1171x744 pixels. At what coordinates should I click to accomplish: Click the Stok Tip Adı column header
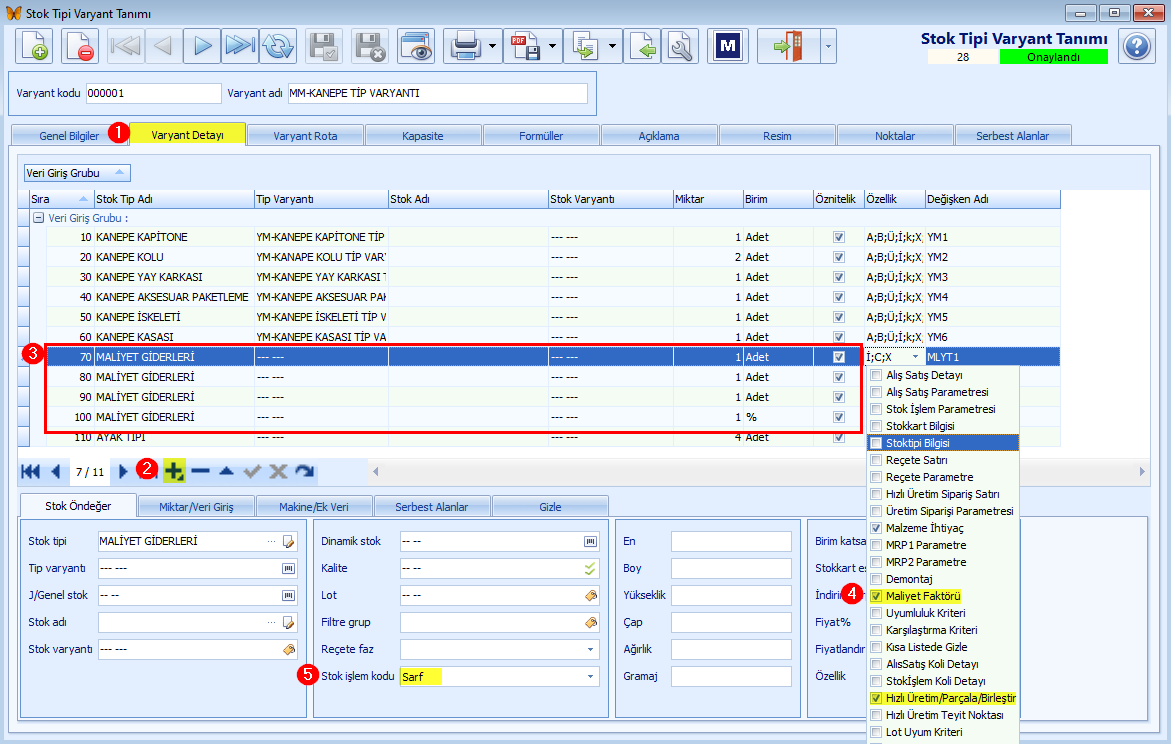pos(174,199)
